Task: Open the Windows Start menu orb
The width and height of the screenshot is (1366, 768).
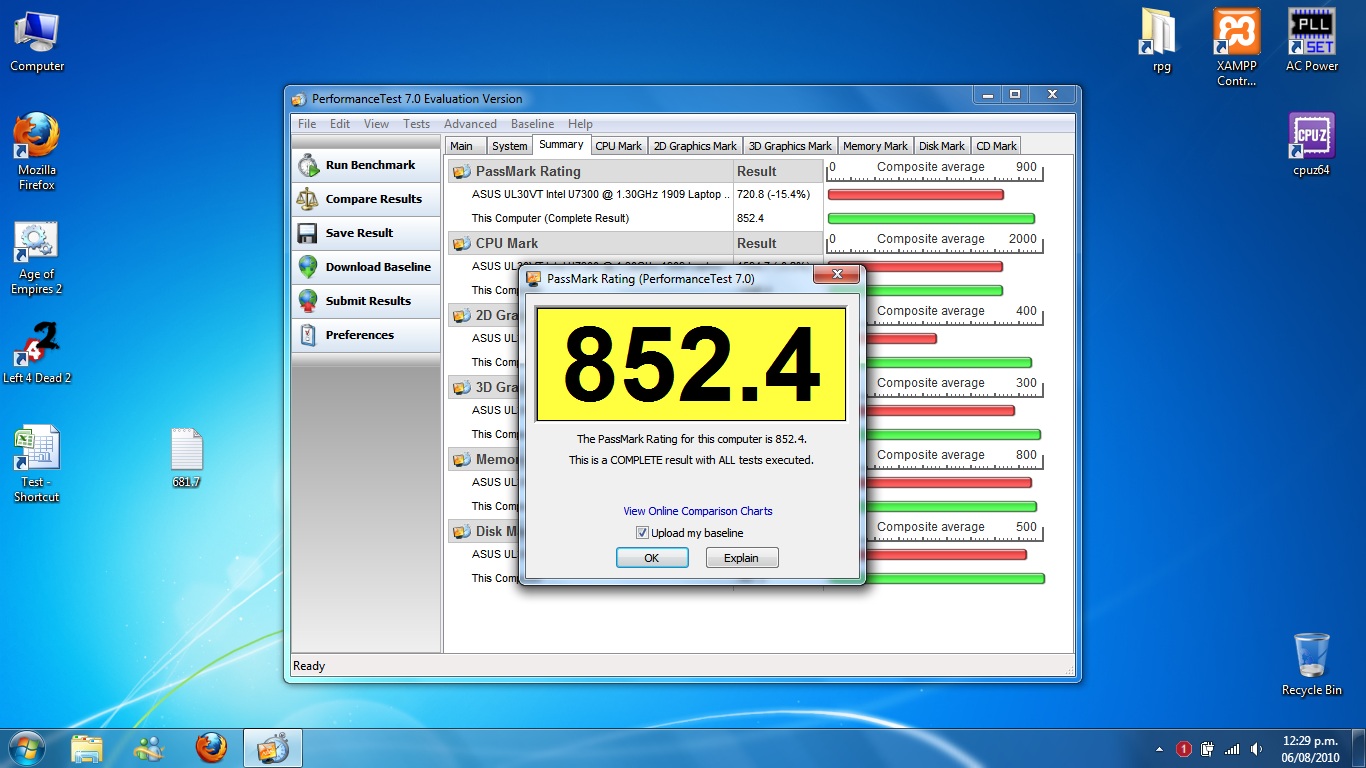Action: tap(26, 748)
